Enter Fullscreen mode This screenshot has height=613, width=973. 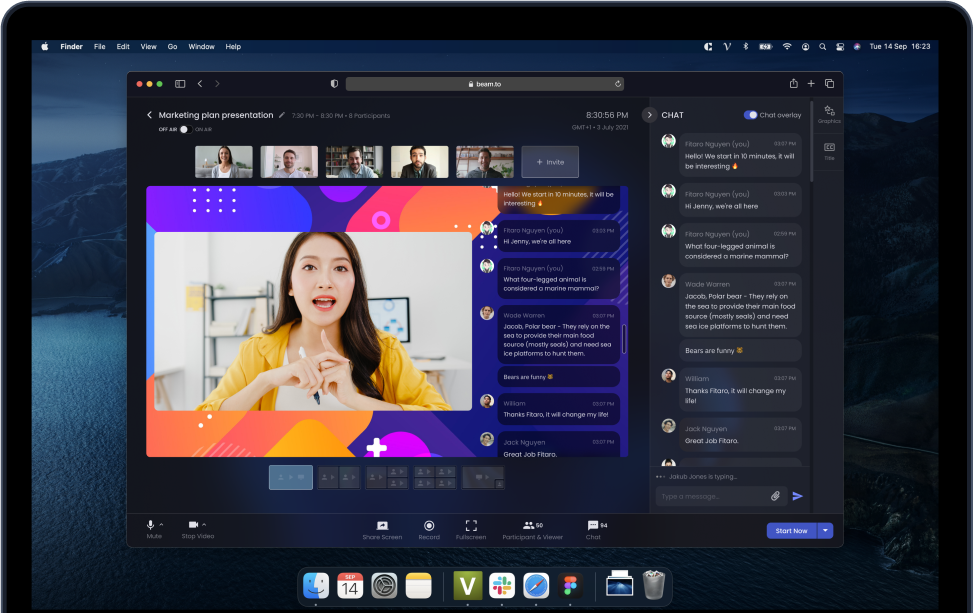pos(471,530)
